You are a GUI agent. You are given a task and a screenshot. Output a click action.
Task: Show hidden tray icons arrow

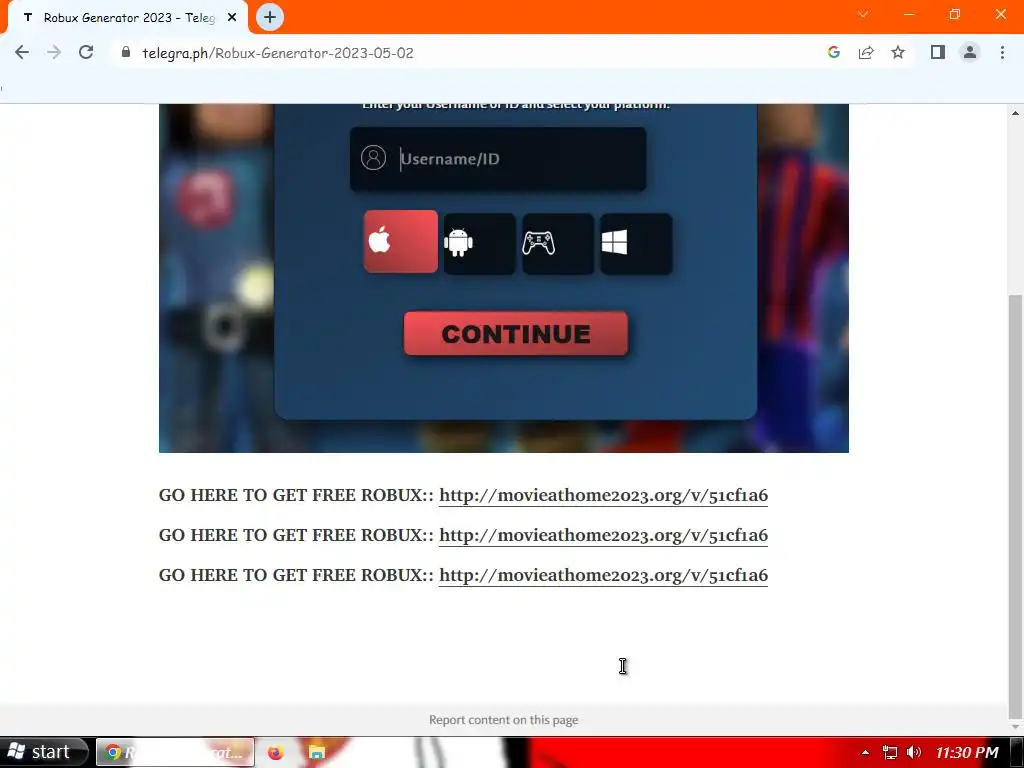pyautogui.click(x=865, y=753)
